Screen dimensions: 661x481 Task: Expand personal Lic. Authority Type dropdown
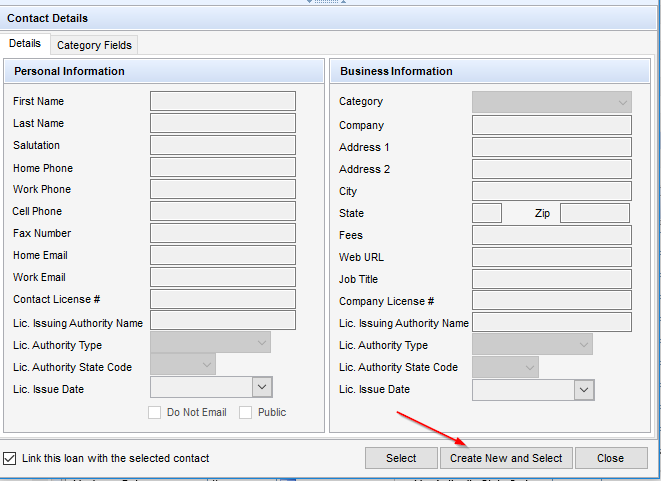210,342
